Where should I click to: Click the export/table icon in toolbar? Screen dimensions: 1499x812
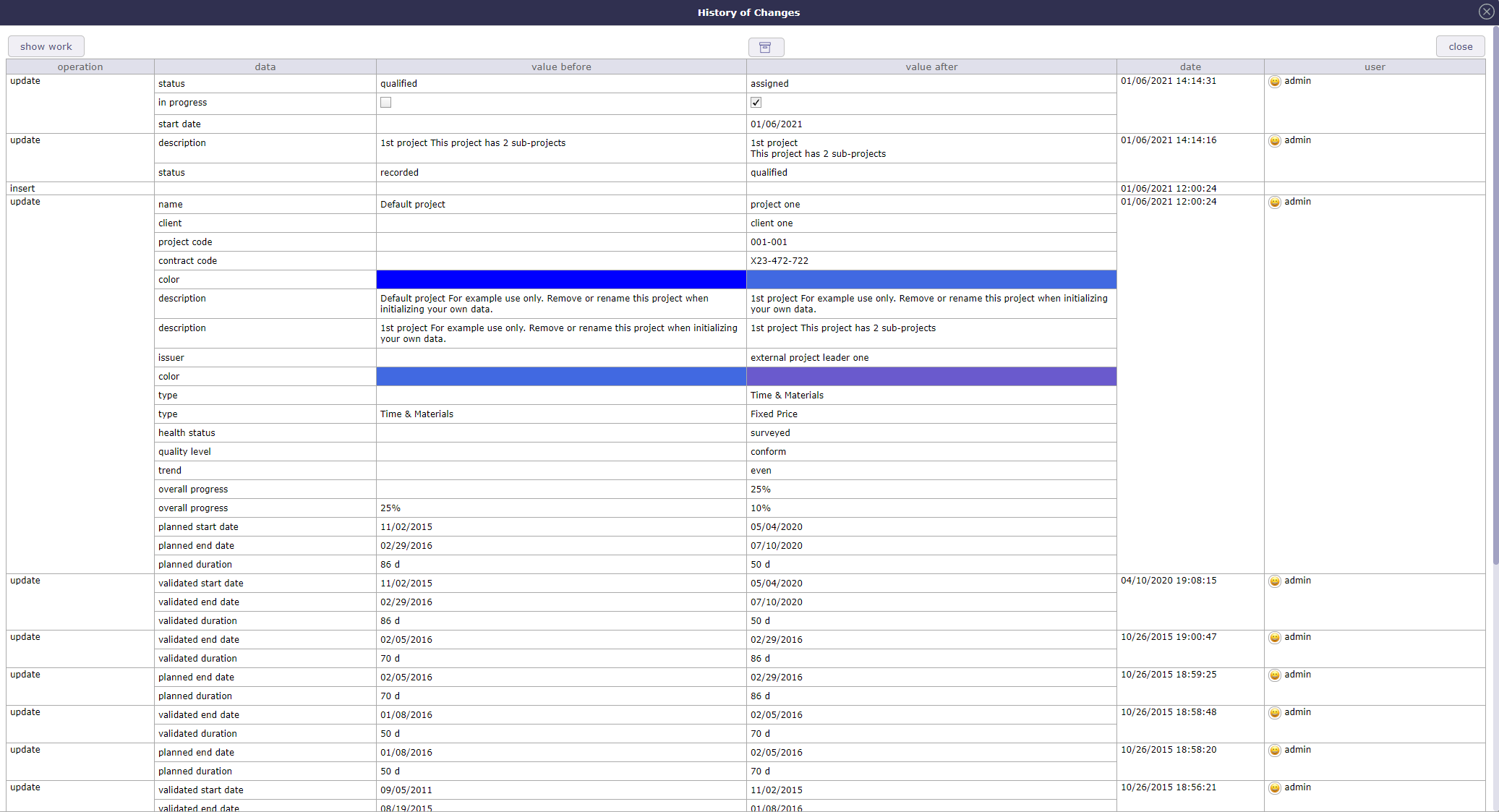(766, 46)
